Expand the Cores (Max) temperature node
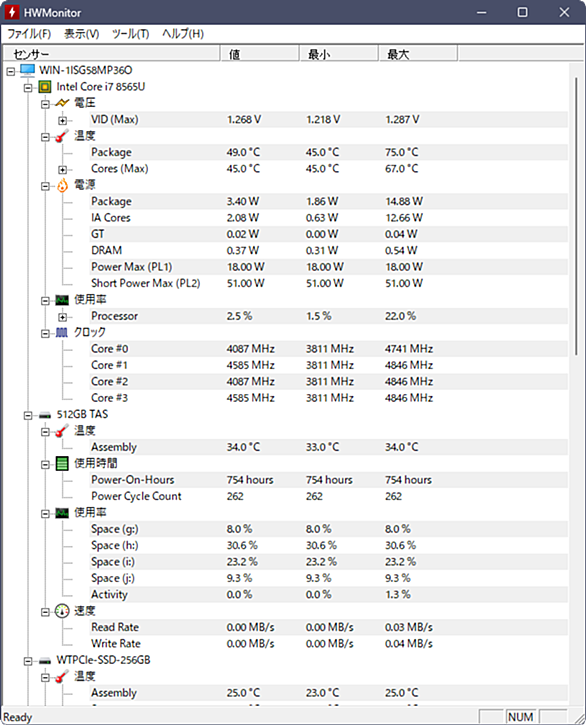 tap(62, 169)
